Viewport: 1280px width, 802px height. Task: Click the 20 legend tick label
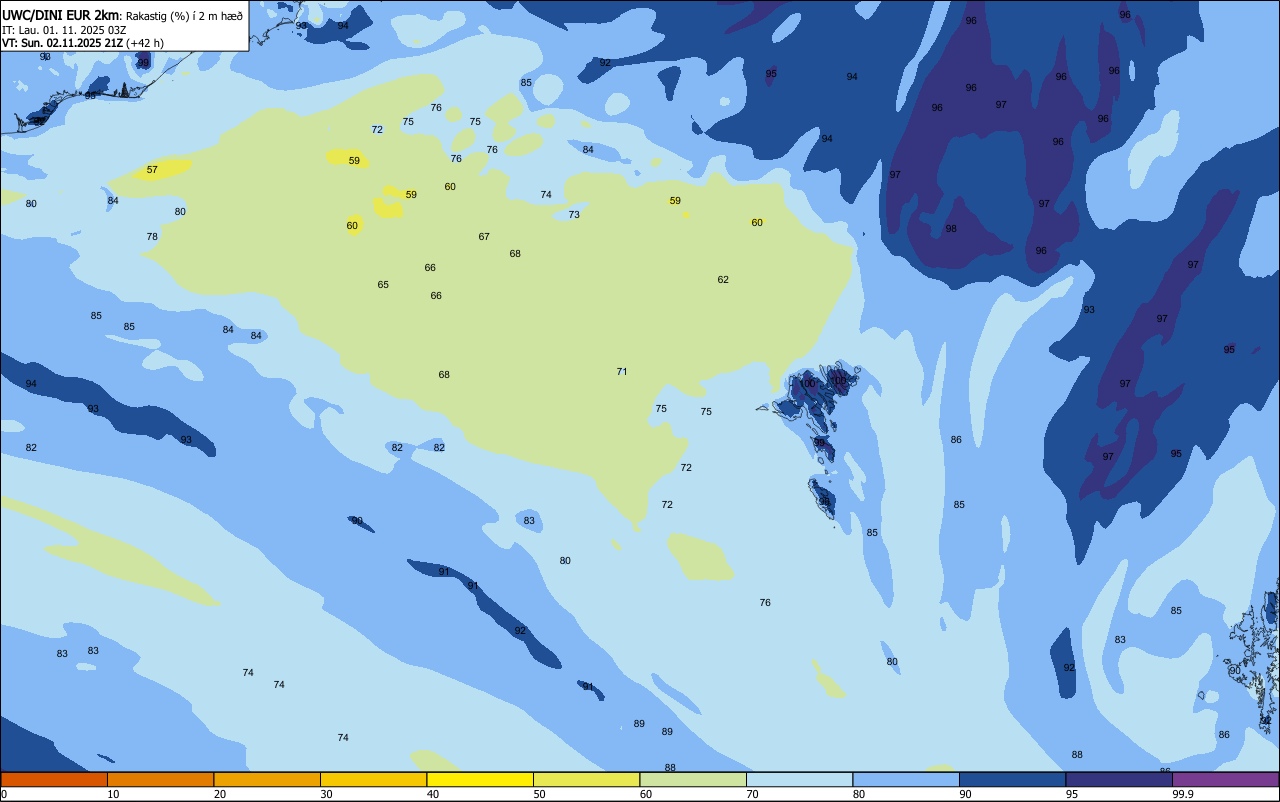pyautogui.click(x=220, y=794)
